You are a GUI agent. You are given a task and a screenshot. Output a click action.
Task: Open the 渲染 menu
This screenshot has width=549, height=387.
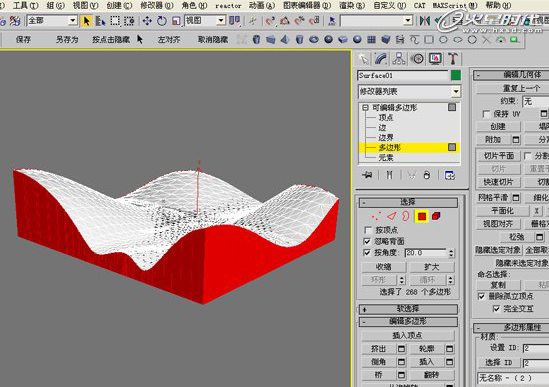pyautogui.click(x=352, y=6)
